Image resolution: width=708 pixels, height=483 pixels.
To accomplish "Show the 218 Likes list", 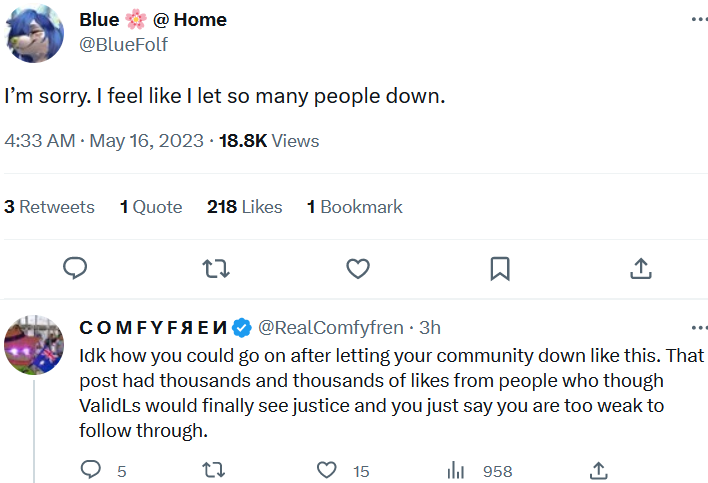I will (244, 207).
